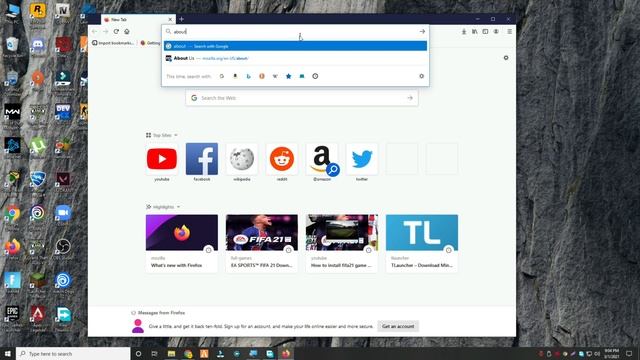This screenshot has height=360, width=640.
Task: Expand the Top Sites section dropdown
Action: (x=176, y=135)
